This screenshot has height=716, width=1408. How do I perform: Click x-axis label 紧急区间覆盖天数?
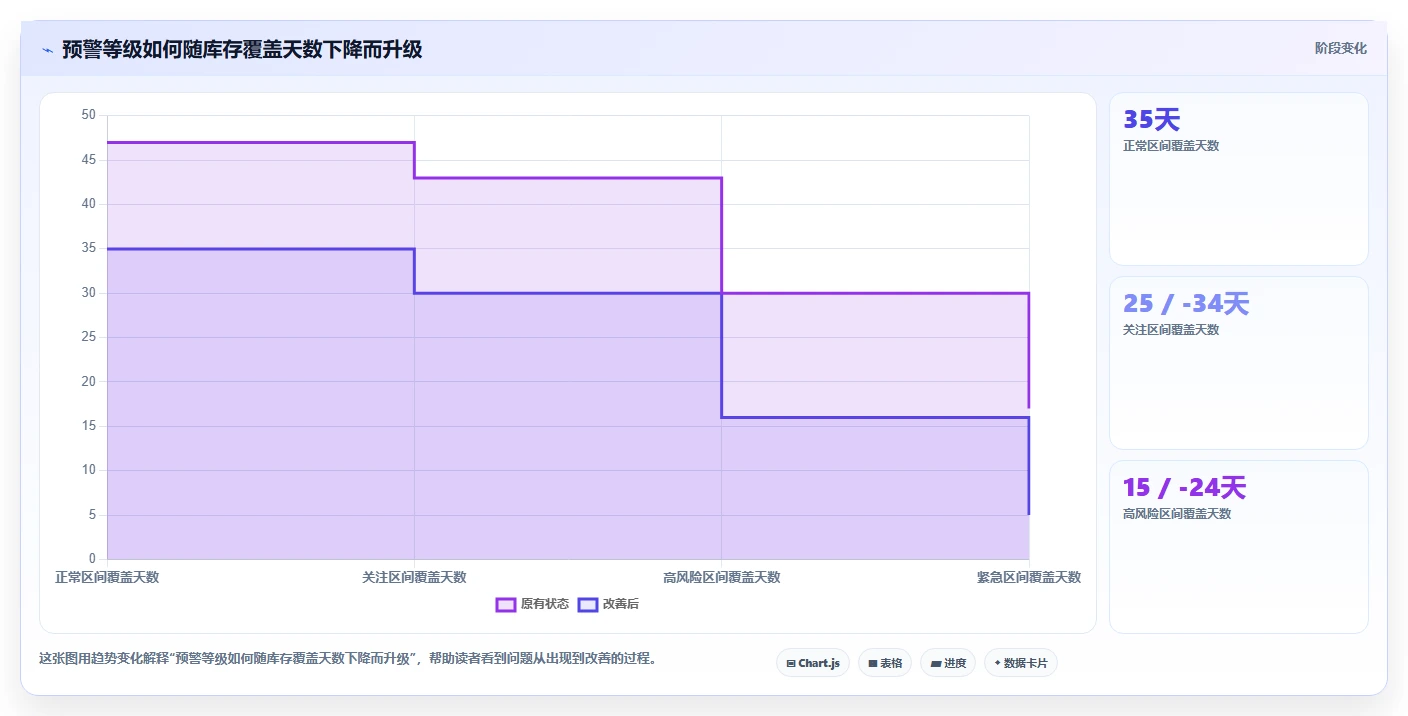pyautogui.click(x=1029, y=578)
